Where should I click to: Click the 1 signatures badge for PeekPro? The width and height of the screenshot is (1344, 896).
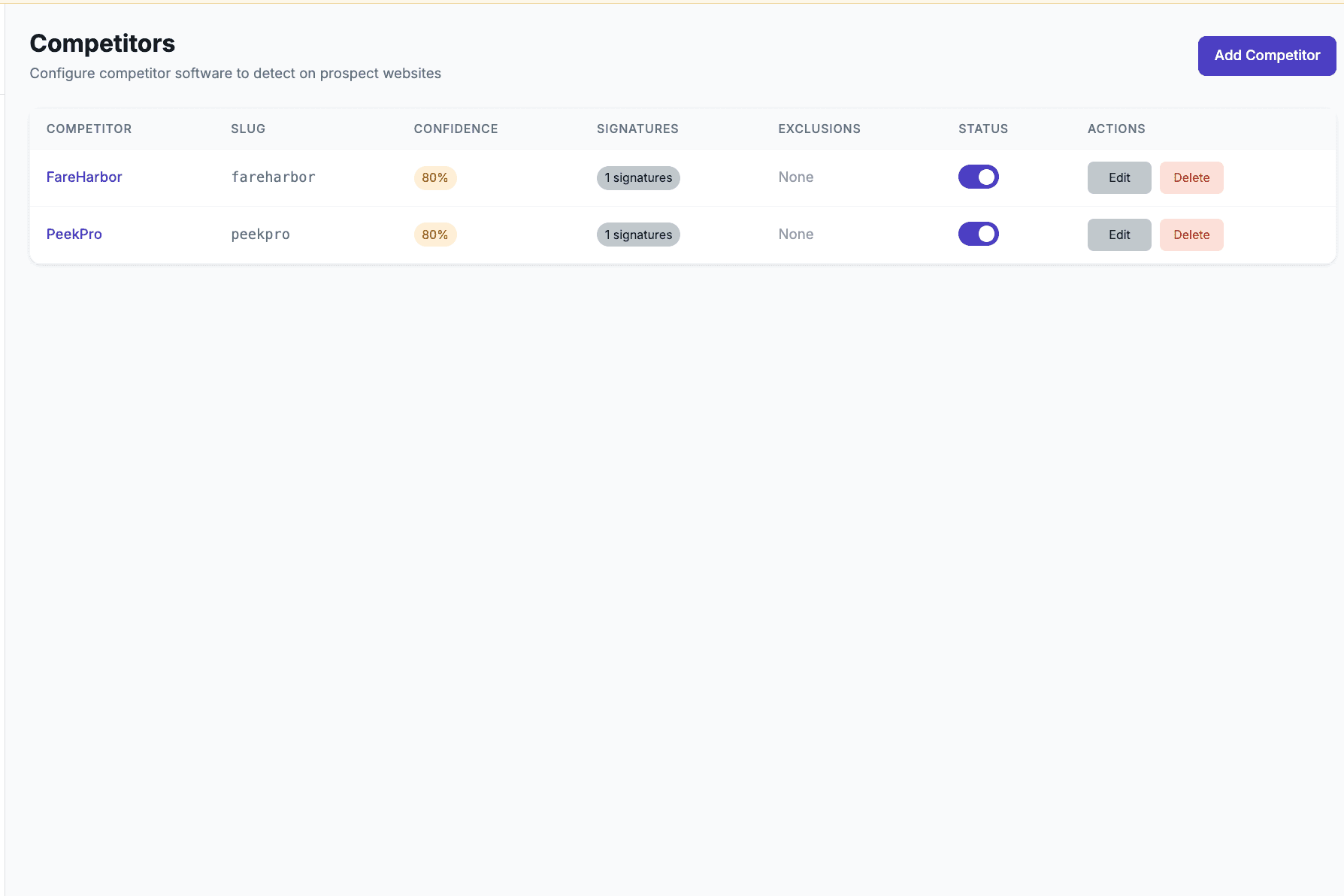click(637, 235)
